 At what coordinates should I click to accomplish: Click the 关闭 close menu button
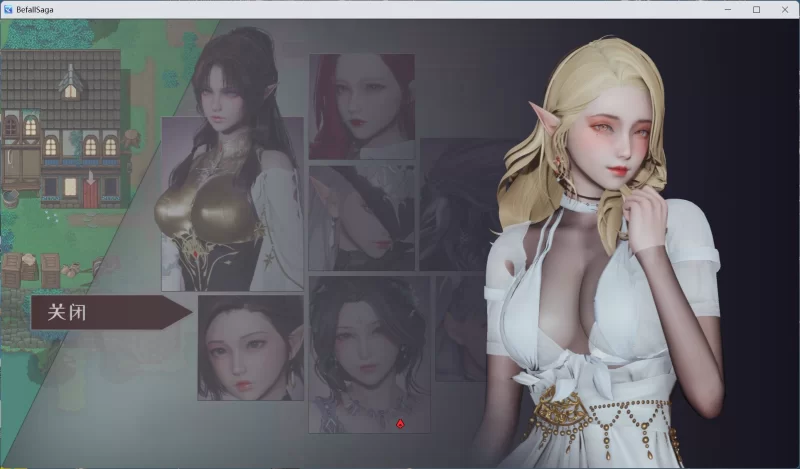[111, 312]
